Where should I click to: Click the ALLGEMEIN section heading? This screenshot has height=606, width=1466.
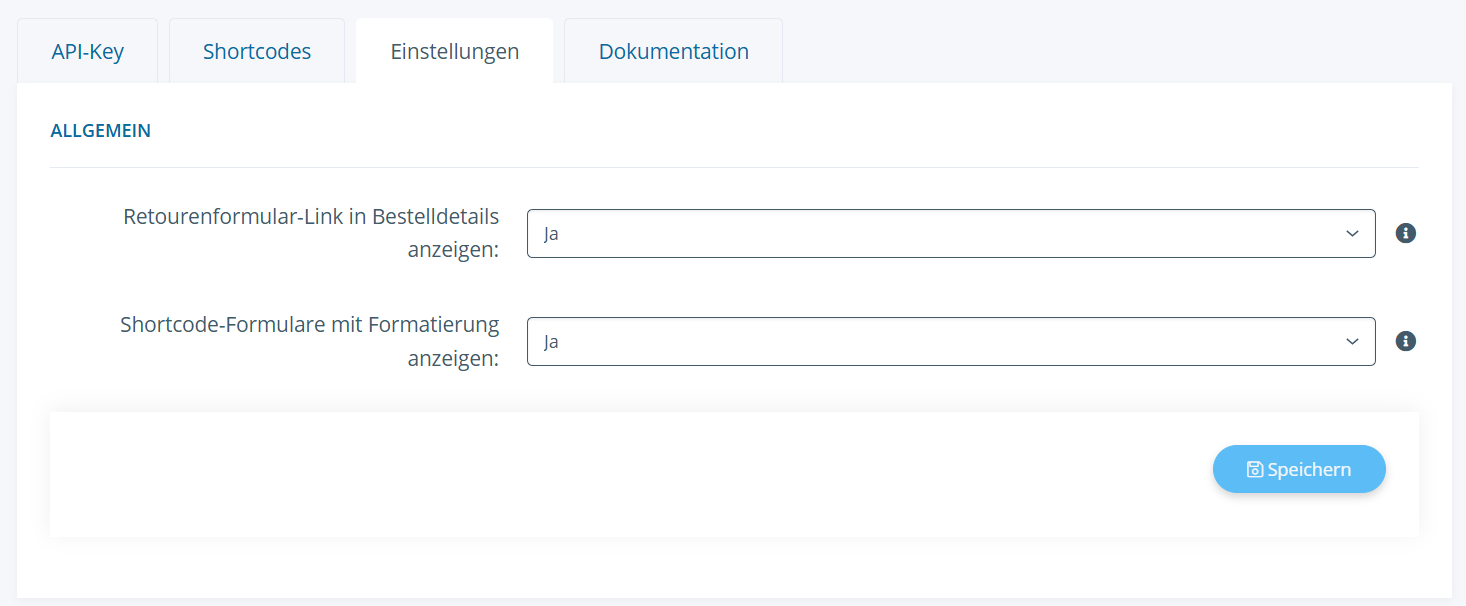coord(100,131)
